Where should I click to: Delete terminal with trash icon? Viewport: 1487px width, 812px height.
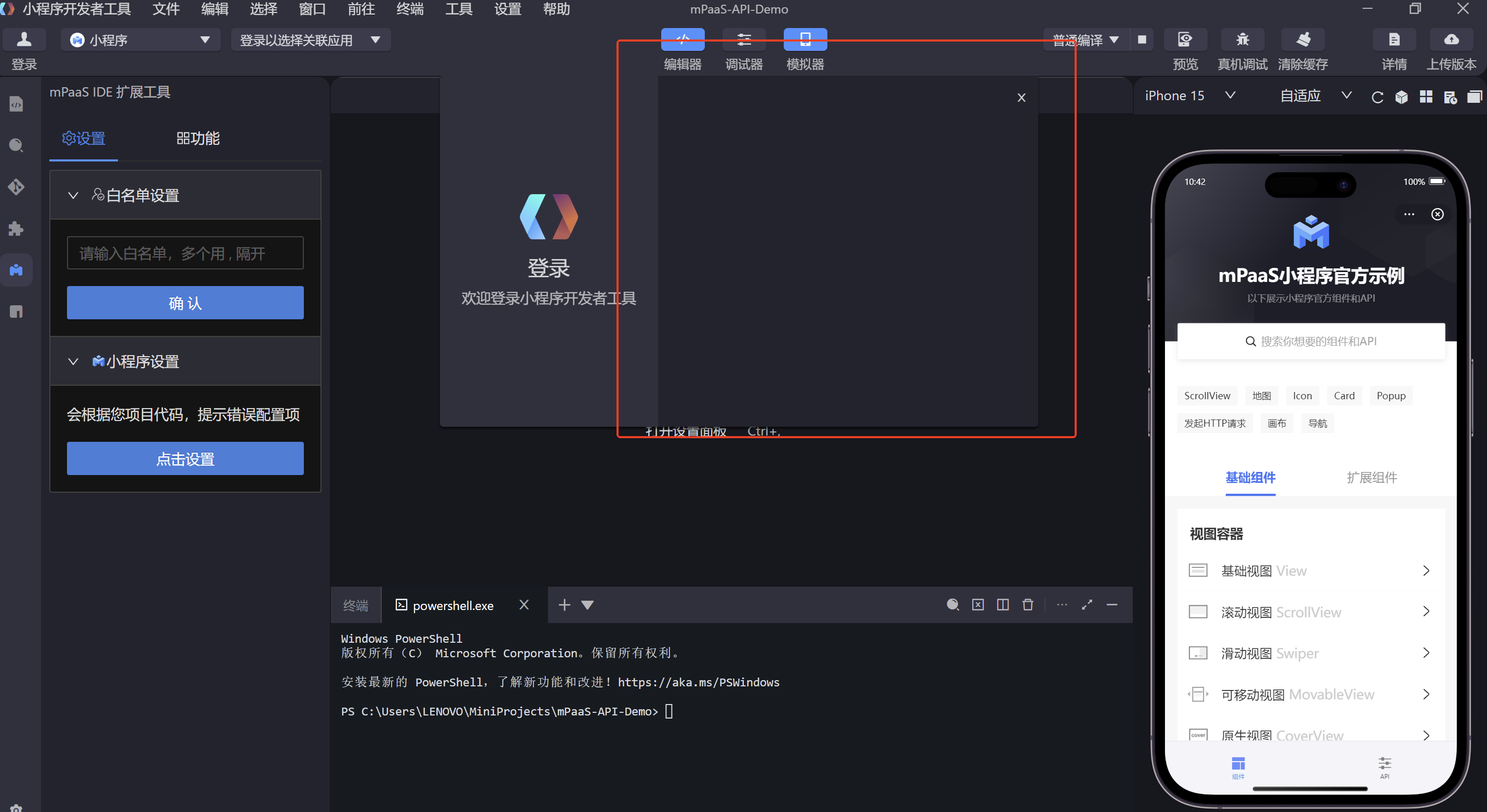(1027, 604)
